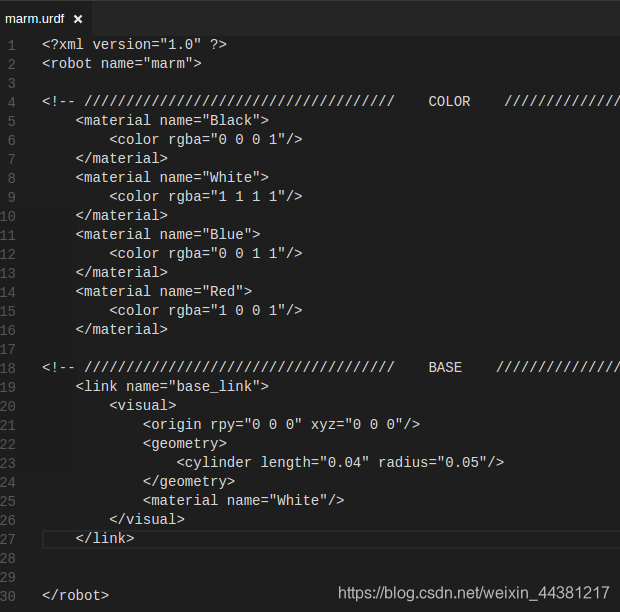Screen dimensions: 620x612
Task: Click line number 19 in the gutter
Action: click(x=8, y=387)
